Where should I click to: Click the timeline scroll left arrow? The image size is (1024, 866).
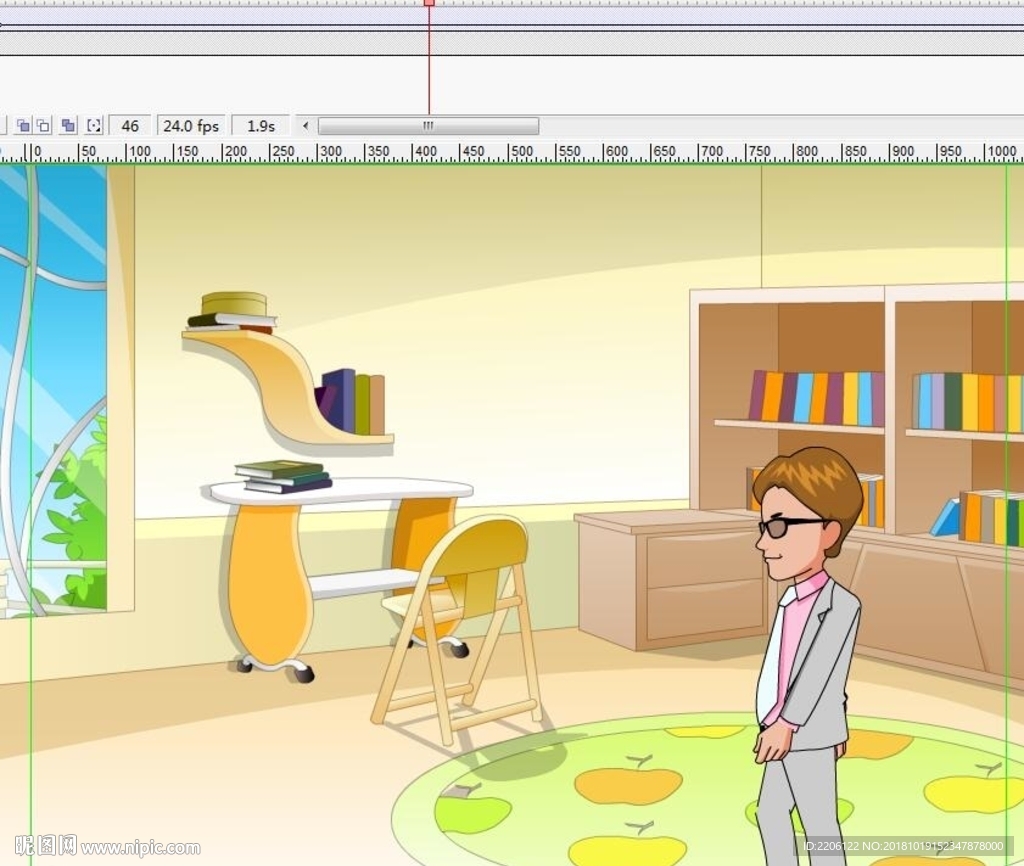coord(305,125)
